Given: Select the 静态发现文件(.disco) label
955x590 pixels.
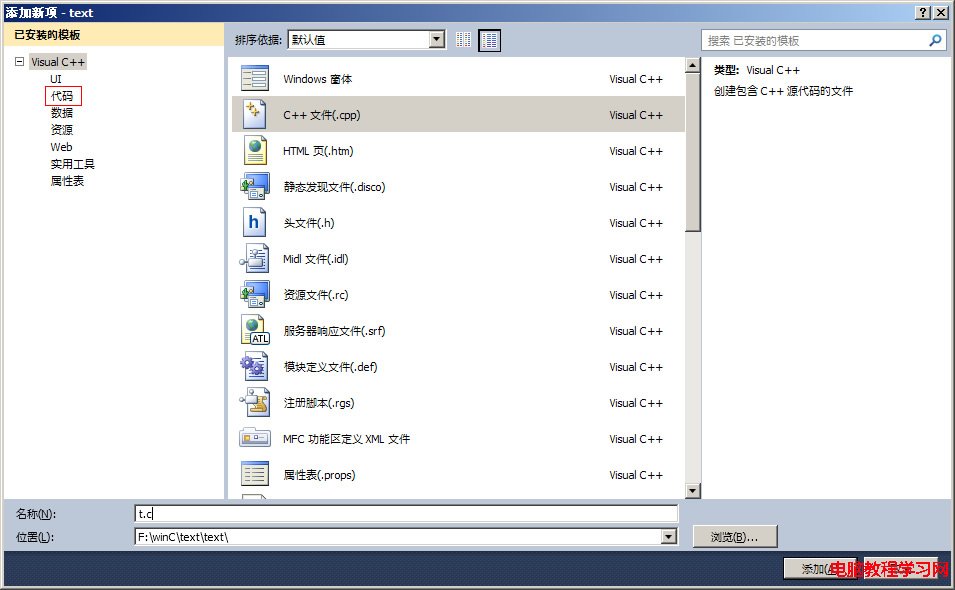Looking at the screenshot, I should (334, 187).
